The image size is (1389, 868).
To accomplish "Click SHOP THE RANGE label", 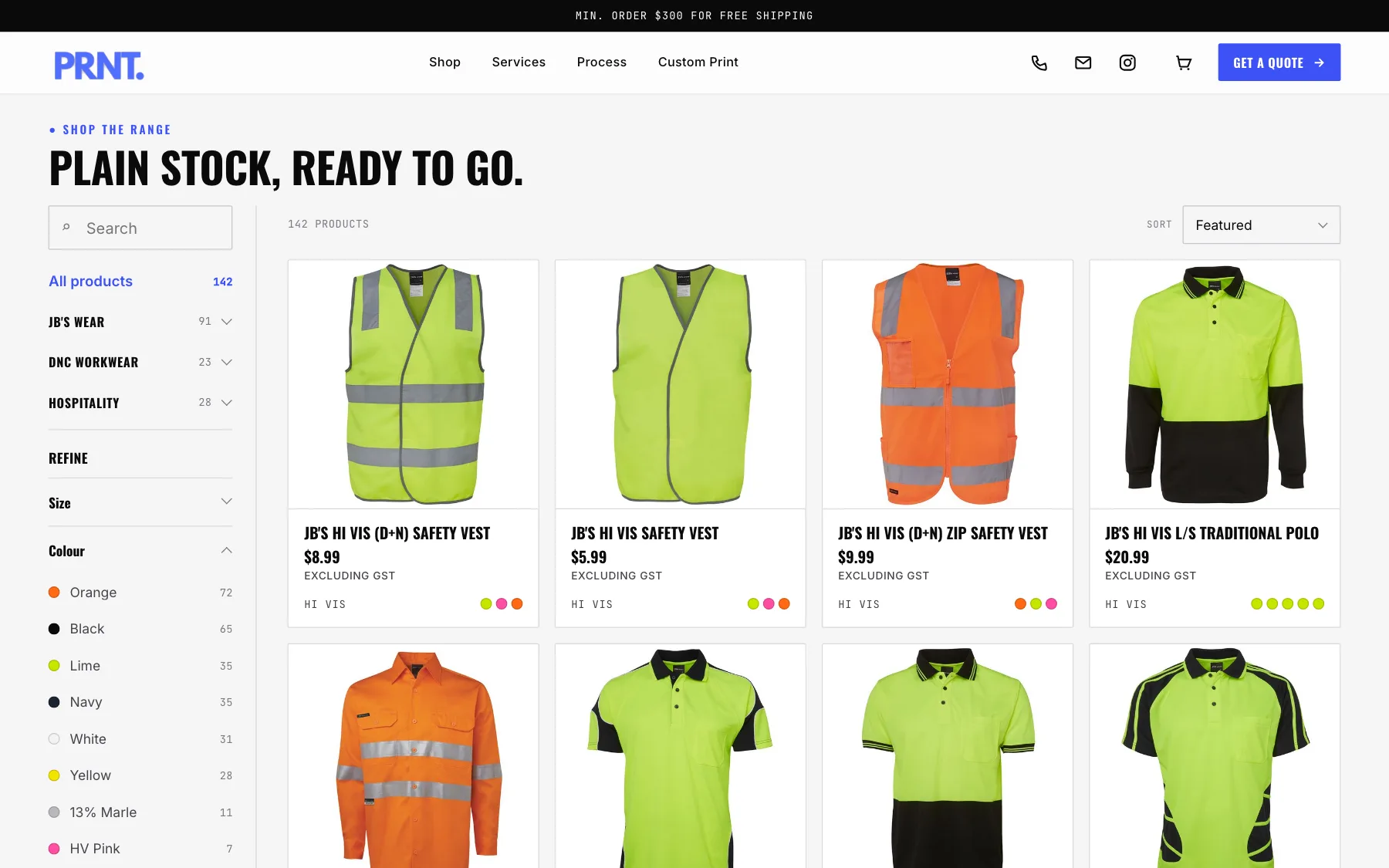I will [x=117, y=130].
